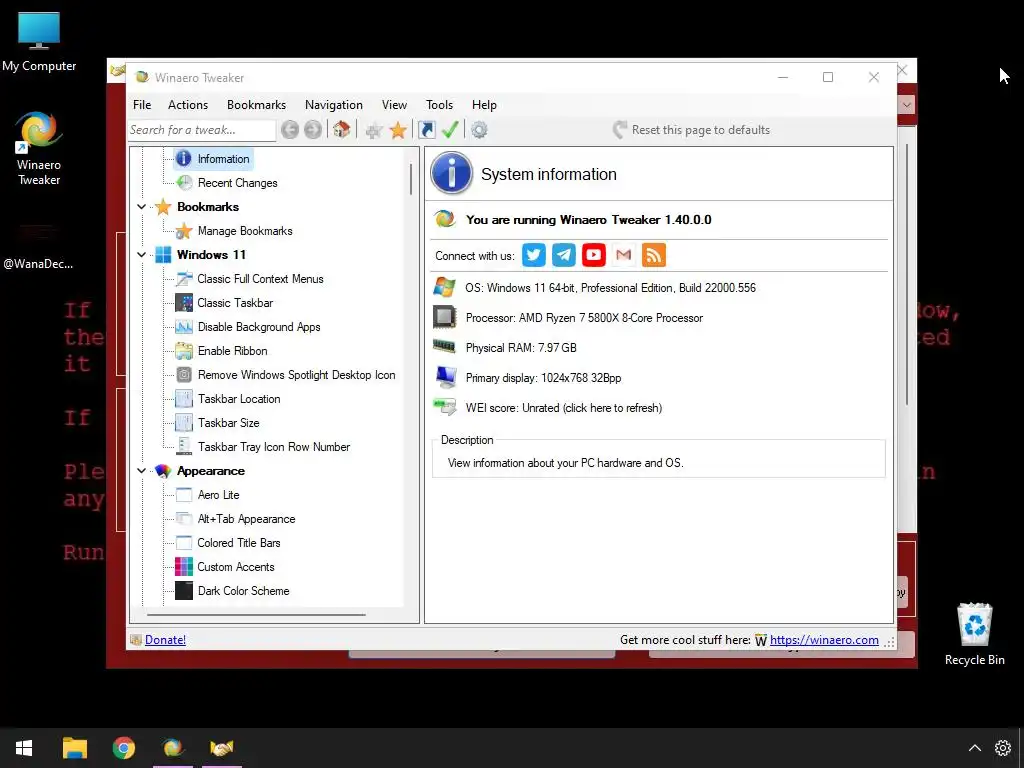Select Colored Title Bars tweak

[x=239, y=543]
